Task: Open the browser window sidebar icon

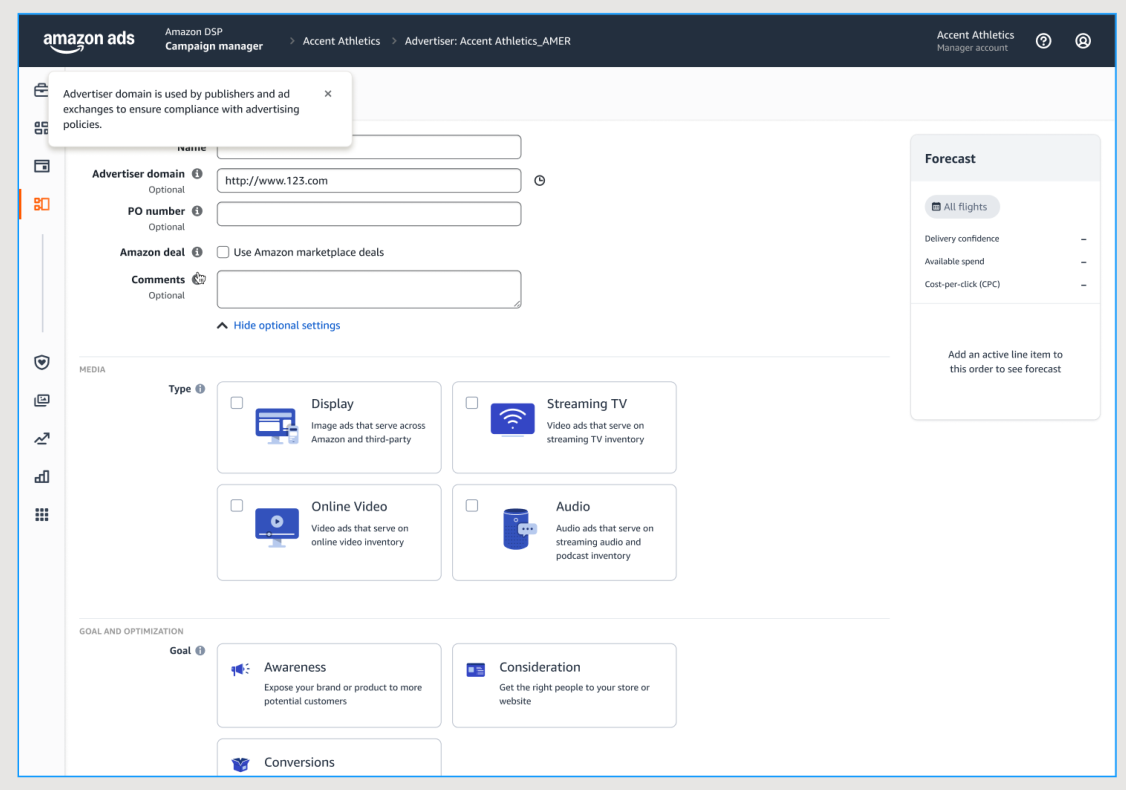Action: (x=42, y=166)
